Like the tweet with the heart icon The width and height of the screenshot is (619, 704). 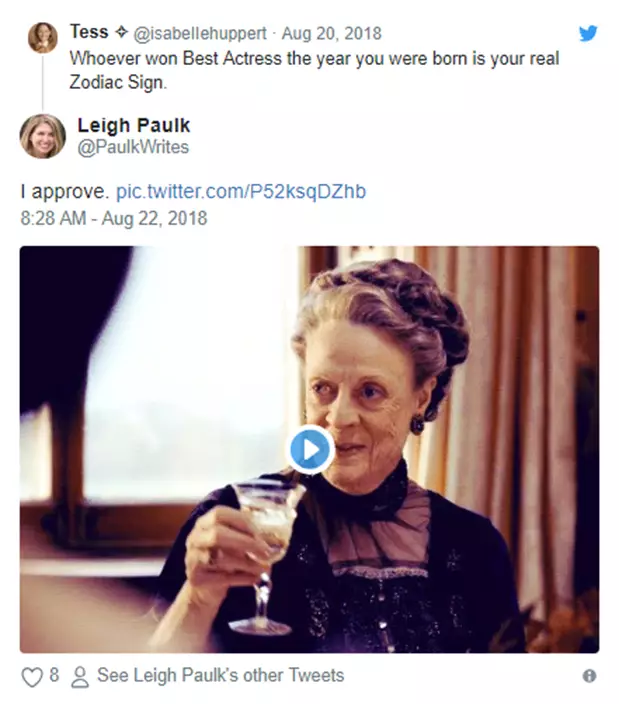[x=32, y=677]
